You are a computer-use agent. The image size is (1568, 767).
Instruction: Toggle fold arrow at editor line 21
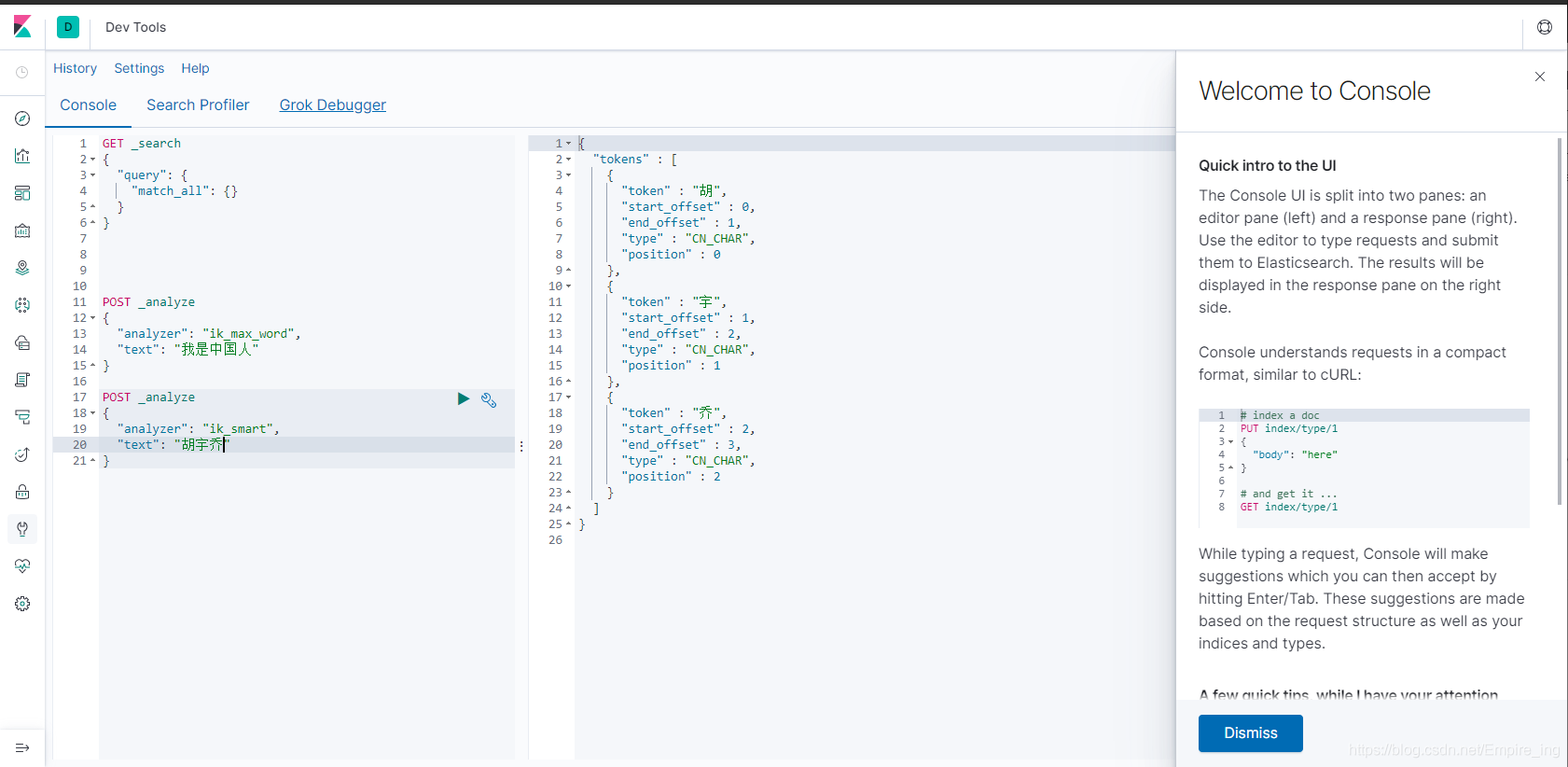(x=93, y=461)
